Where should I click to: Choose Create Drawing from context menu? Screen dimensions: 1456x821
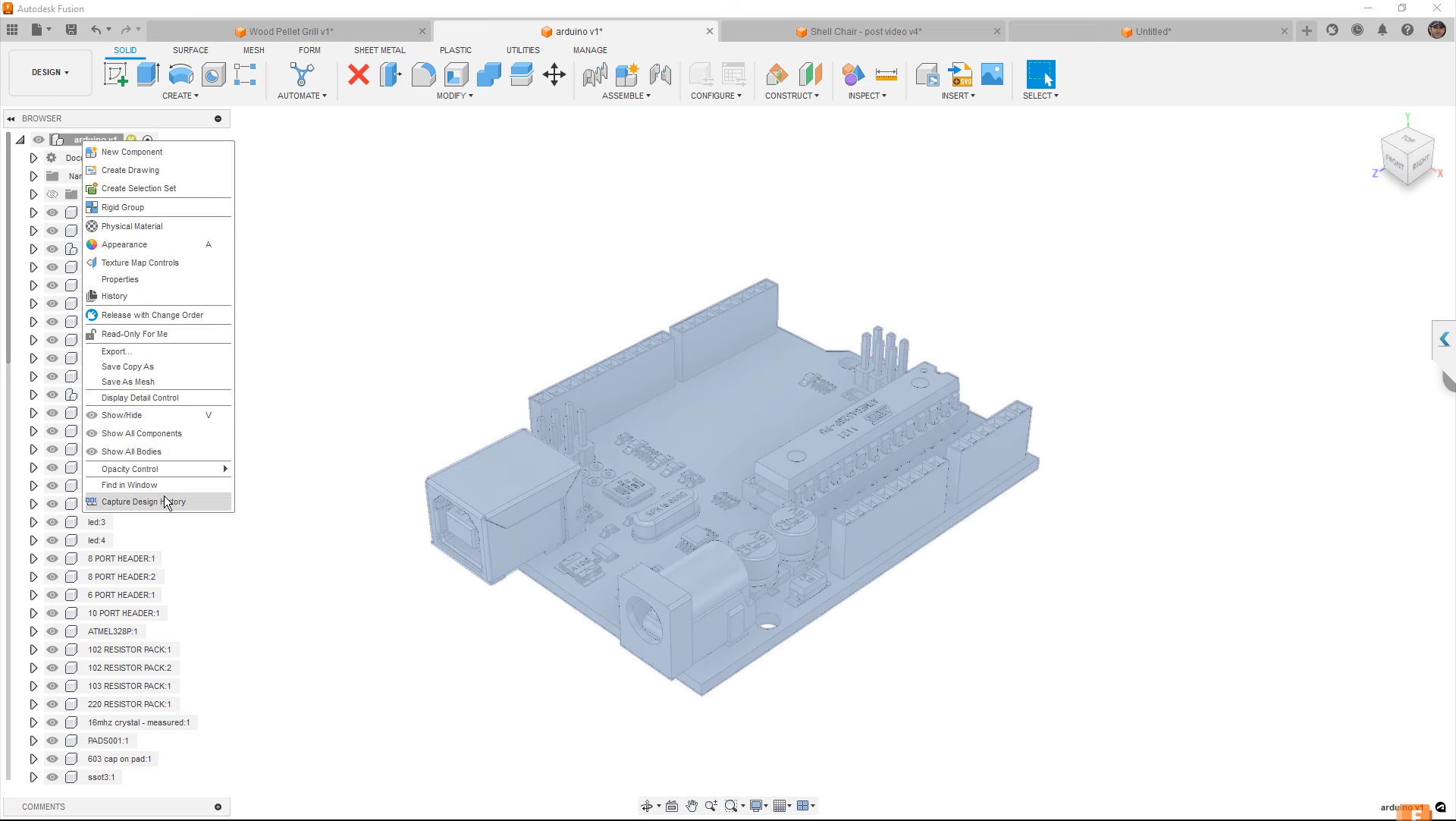click(158, 170)
